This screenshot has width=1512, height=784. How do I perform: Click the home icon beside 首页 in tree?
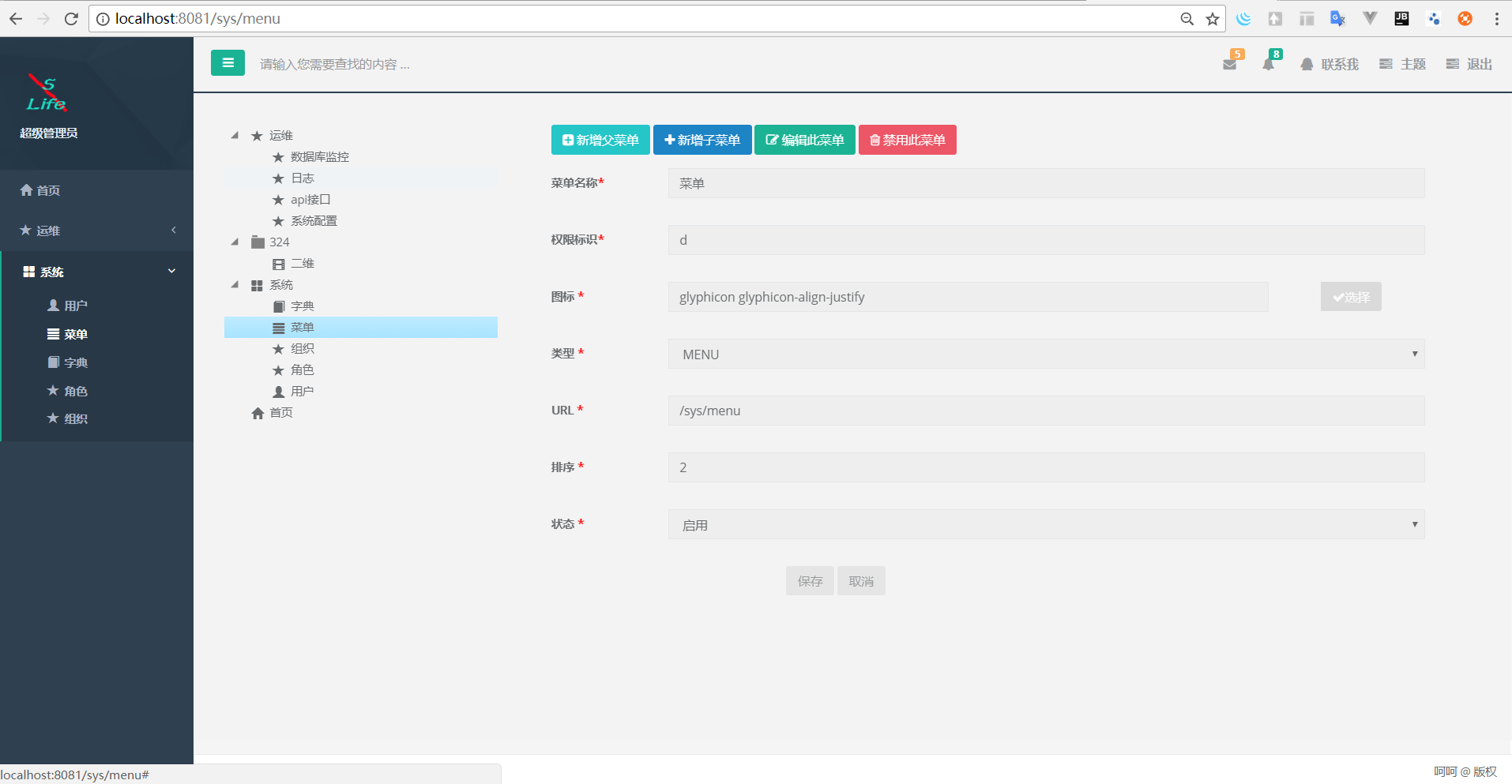258,413
